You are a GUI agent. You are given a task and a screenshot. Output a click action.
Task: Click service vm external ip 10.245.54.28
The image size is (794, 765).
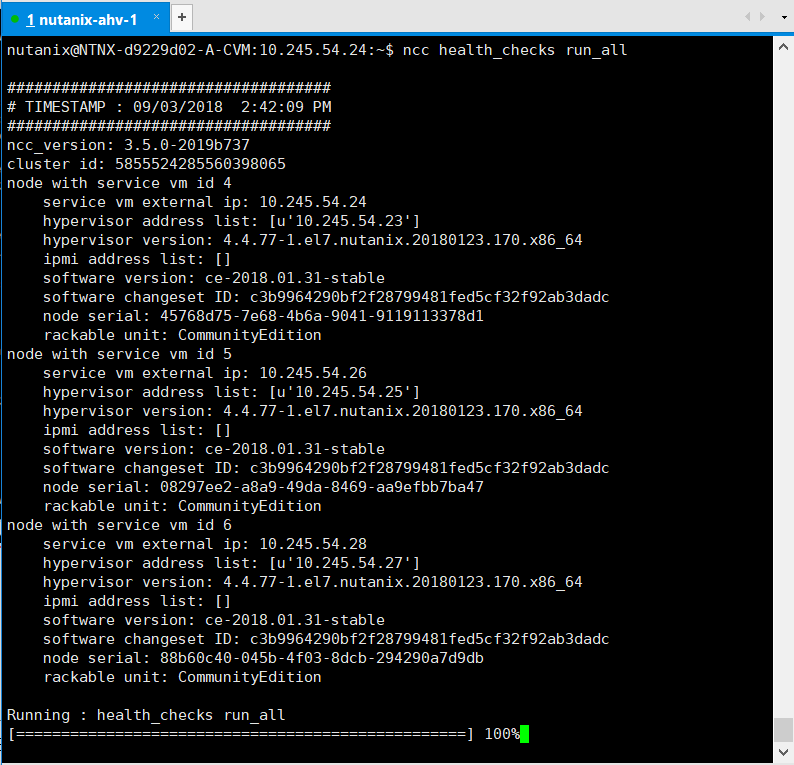(x=205, y=544)
